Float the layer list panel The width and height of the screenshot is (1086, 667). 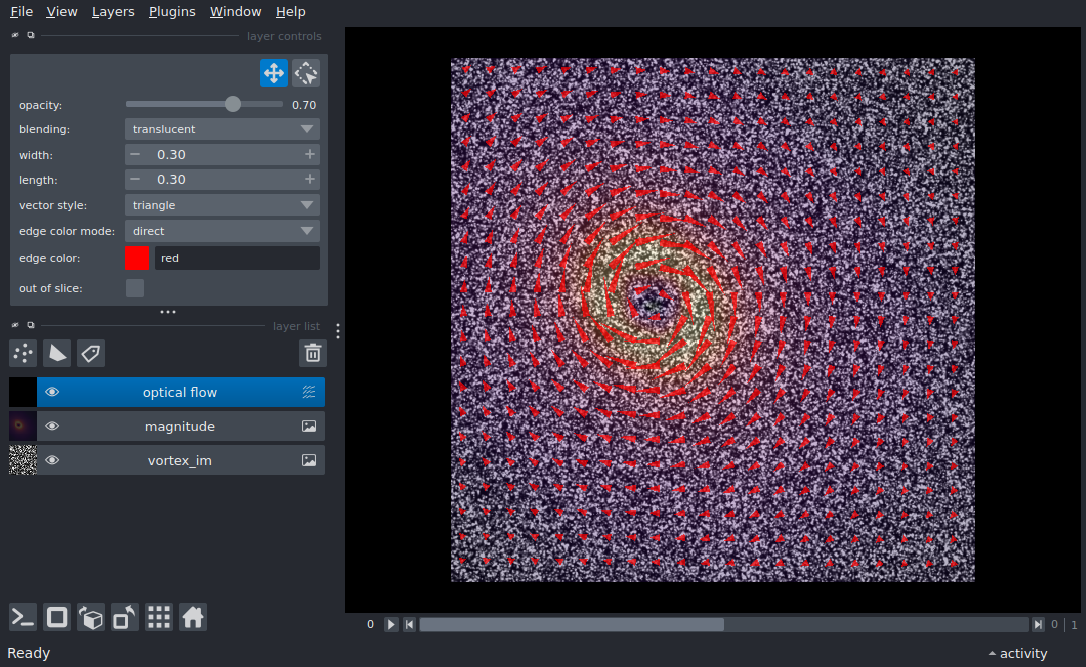[x=30, y=325]
